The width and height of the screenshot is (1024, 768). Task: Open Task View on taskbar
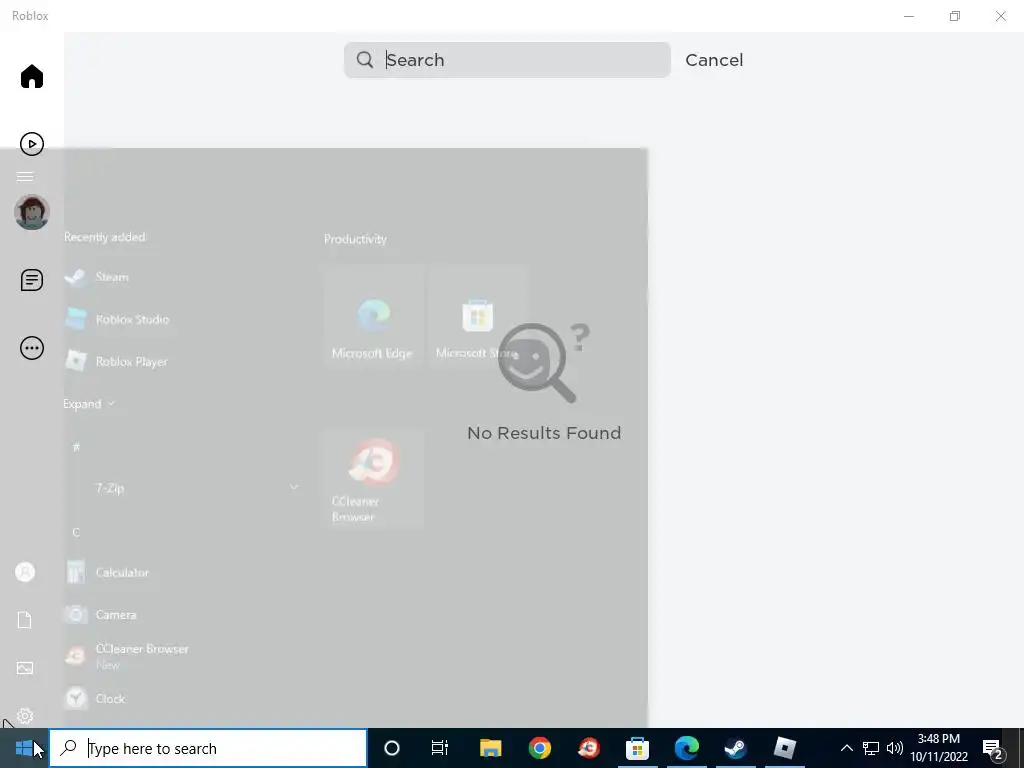(x=440, y=748)
